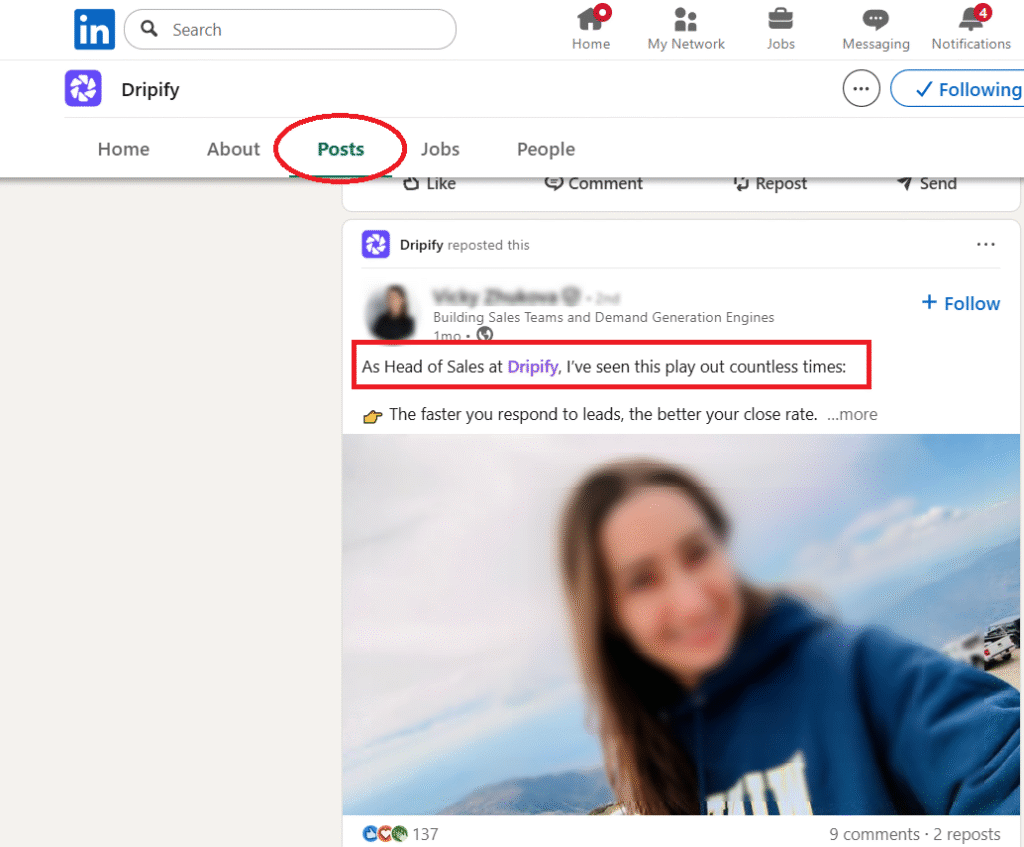Open the post options three-dot menu
1024x847 pixels.
point(986,244)
